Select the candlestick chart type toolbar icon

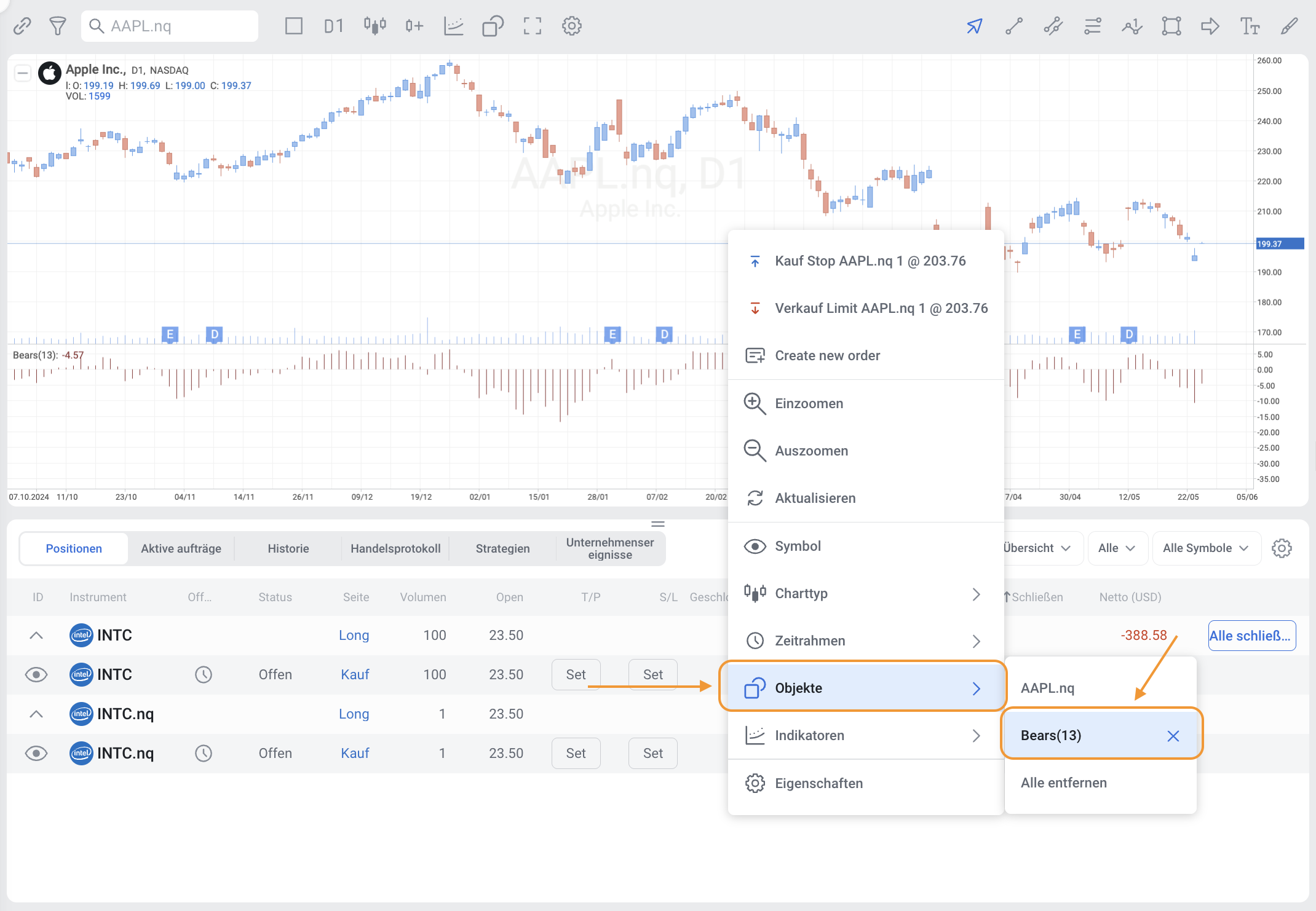[x=375, y=26]
